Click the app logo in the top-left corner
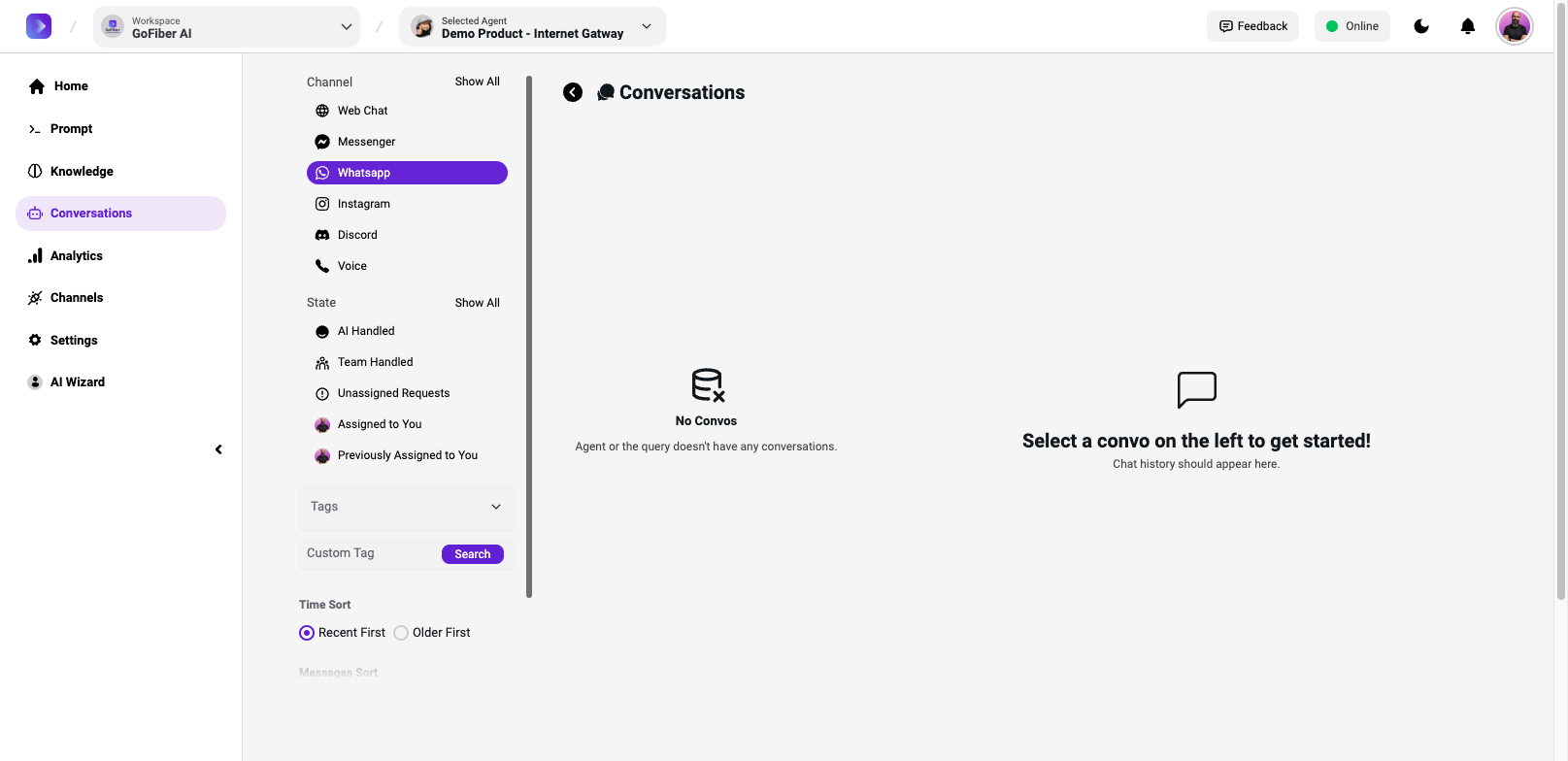This screenshot has width=1568, height=761. [x=39, y=26]
